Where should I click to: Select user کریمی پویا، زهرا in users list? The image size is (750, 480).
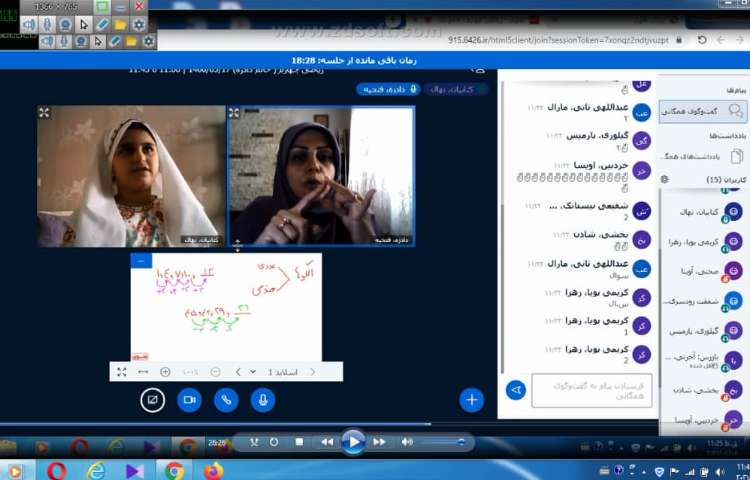[x=704, y=242]
